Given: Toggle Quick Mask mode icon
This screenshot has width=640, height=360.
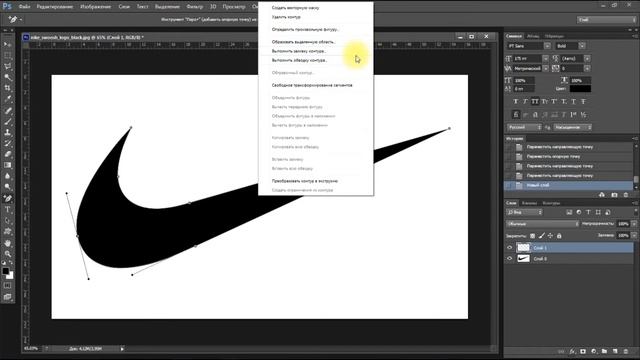Looking at the screenshot, I should [8, 286].
